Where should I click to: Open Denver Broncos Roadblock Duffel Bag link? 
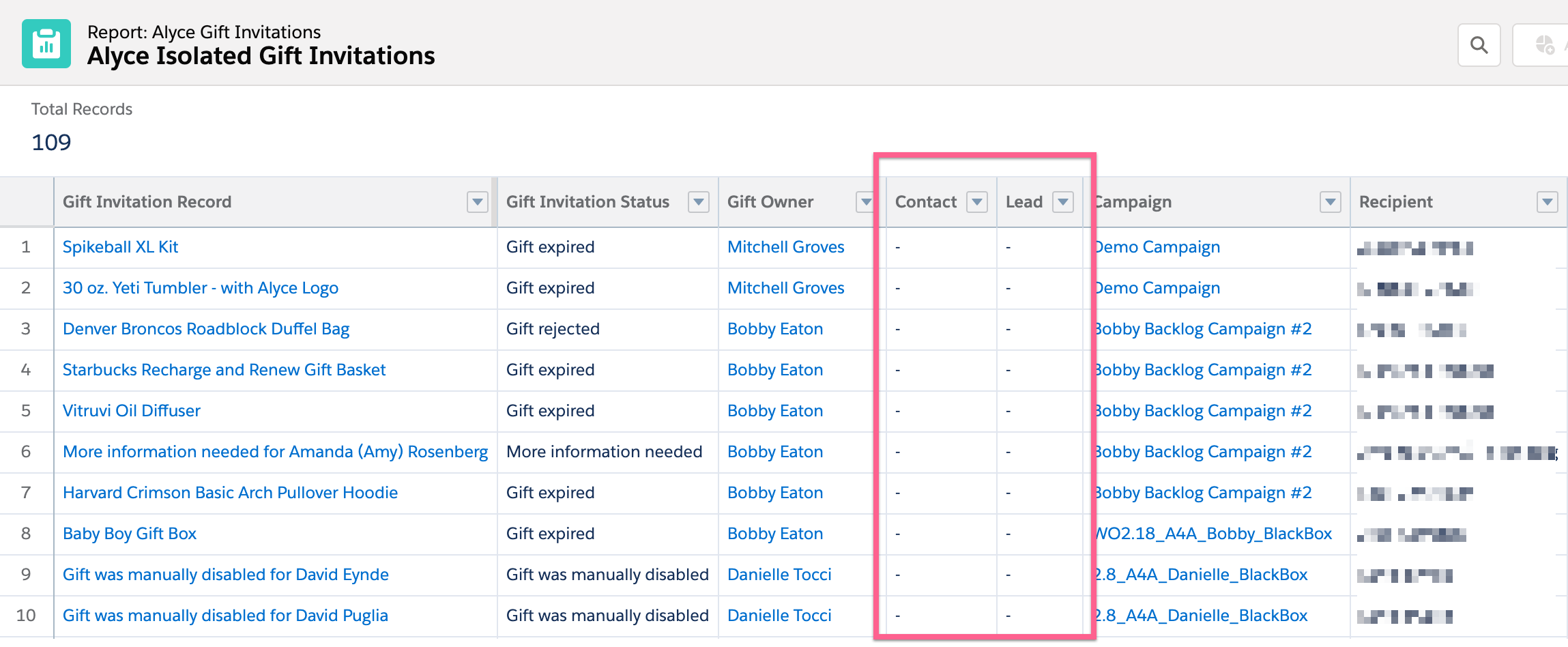point(206,329)
